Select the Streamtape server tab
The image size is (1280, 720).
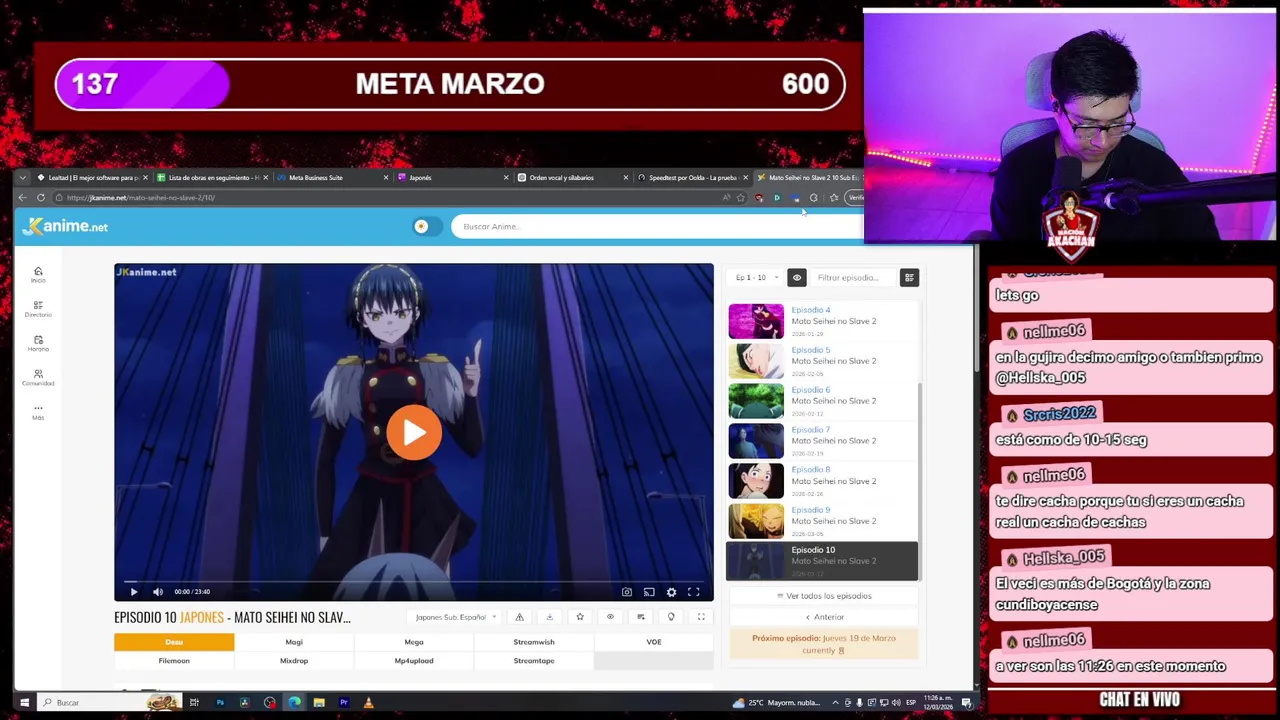point(534,661)
